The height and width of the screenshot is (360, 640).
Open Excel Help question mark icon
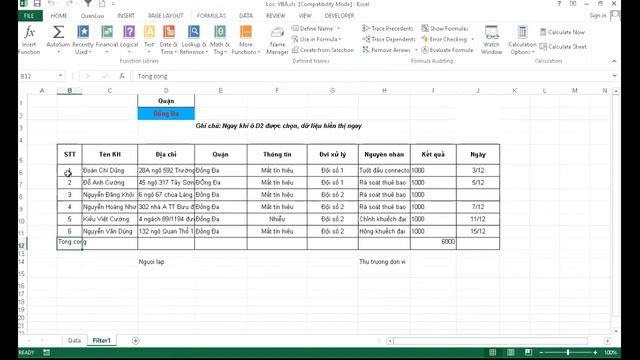click(559, 4)
